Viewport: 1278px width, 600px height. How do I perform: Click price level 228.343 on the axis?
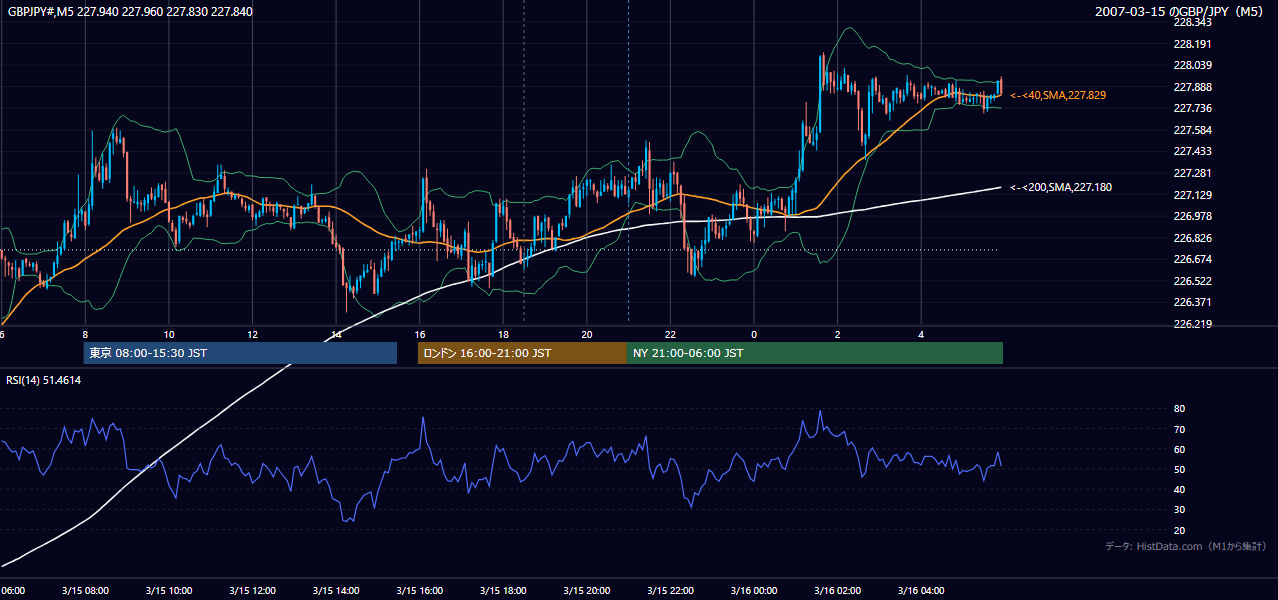[x=1192, y=22]
